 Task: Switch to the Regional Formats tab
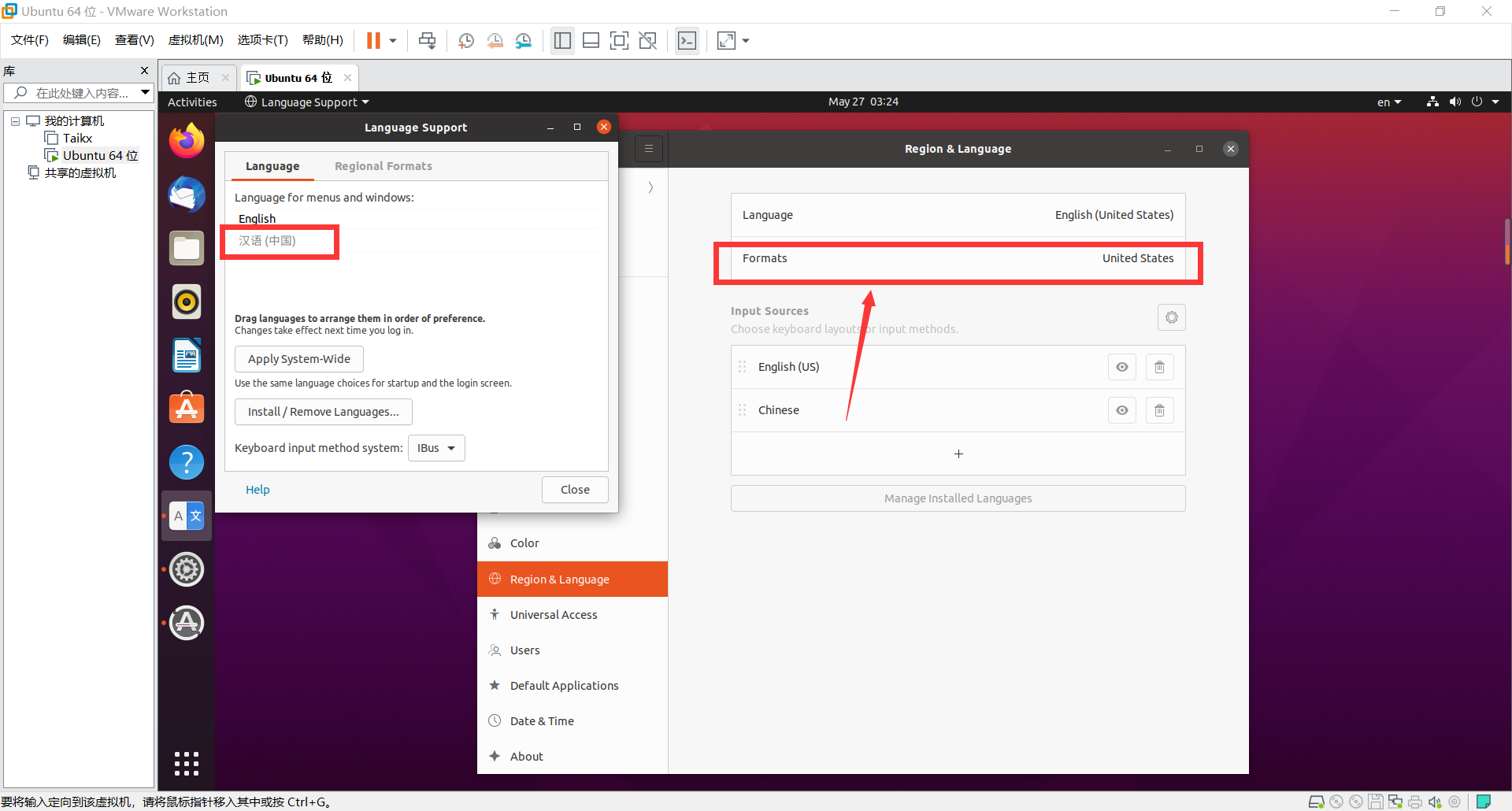tap(384, 165)
